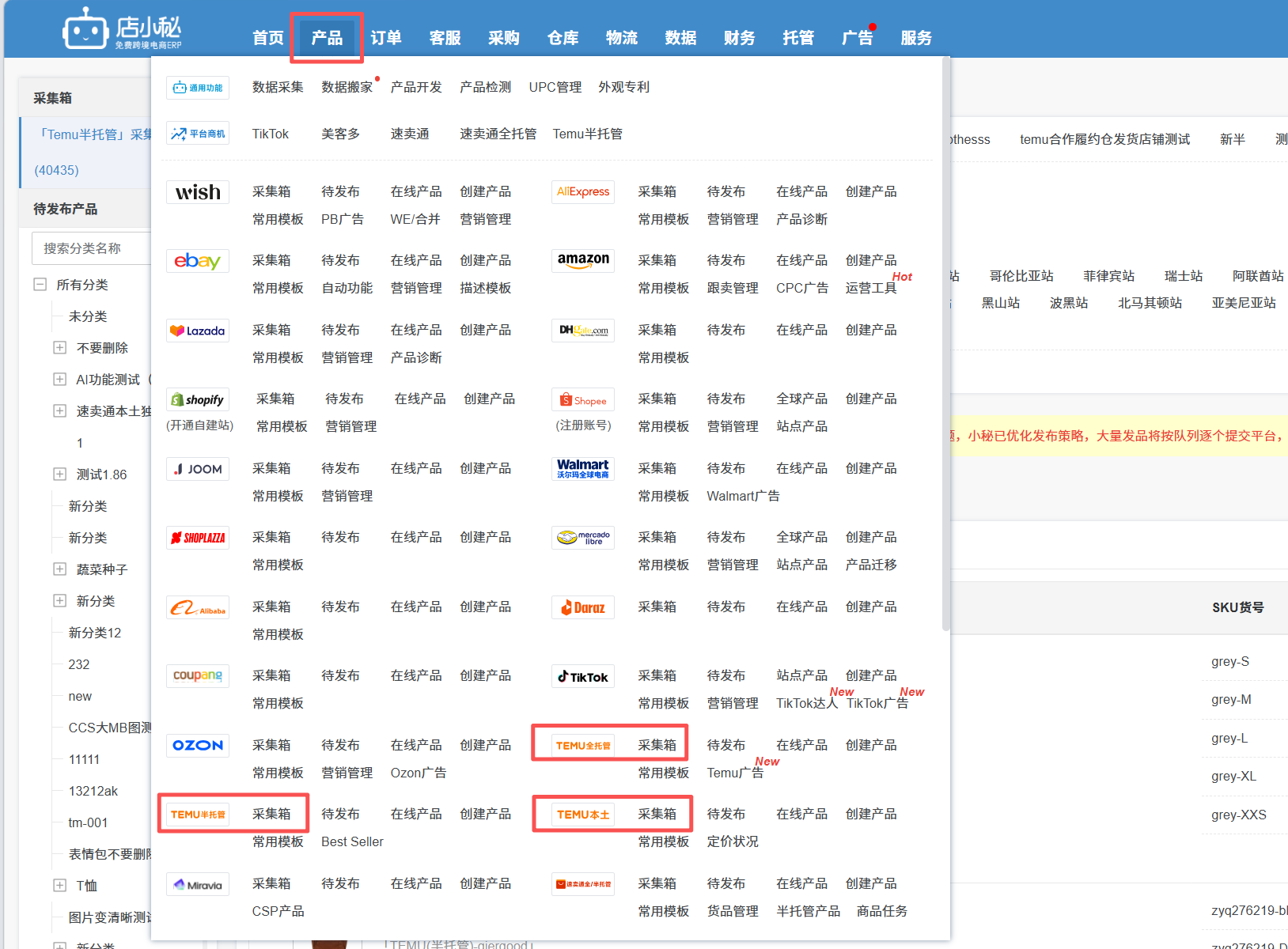The image size is (1288, 949).
Task: Open the 广告 top menu
Action: pyautogui.click(x=857, y=38)
